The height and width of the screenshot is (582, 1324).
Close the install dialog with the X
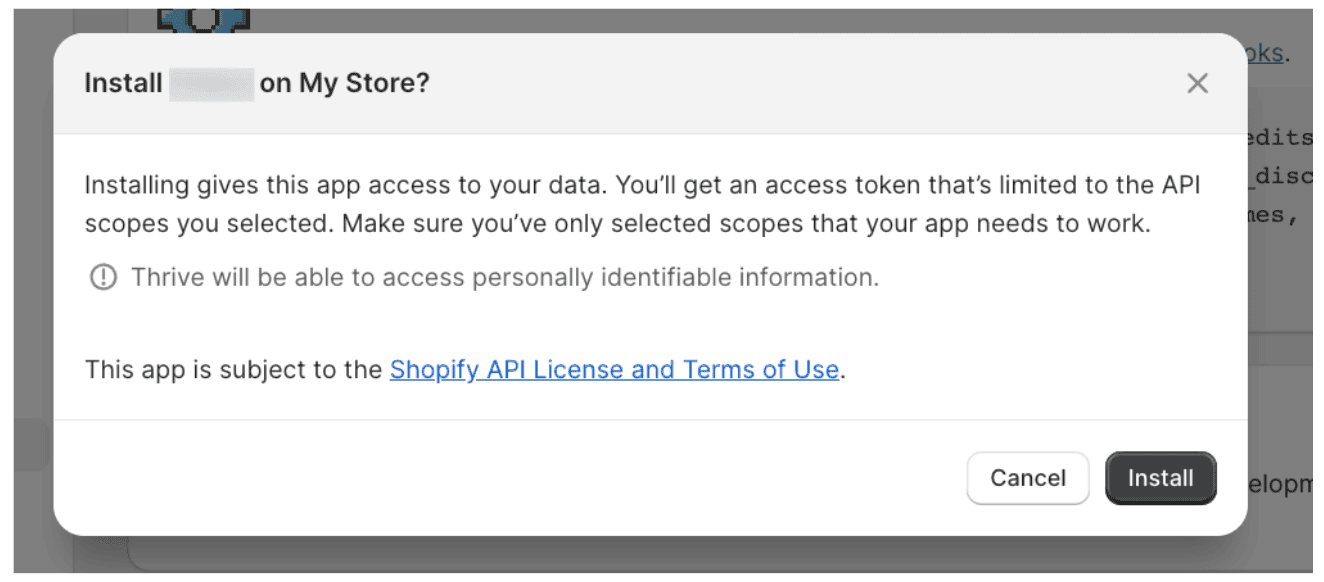(1197, 84)
